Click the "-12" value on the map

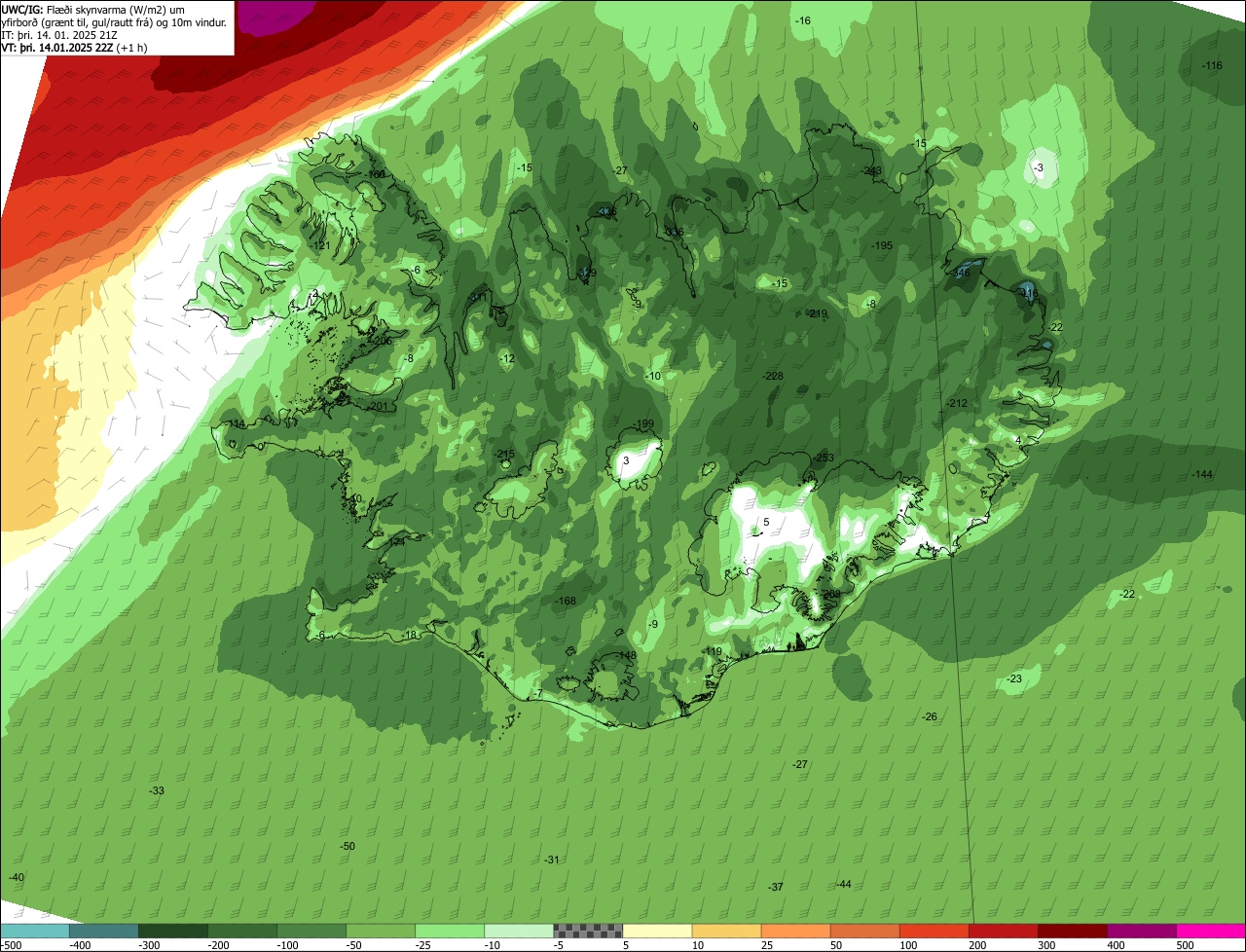[506, 358]
